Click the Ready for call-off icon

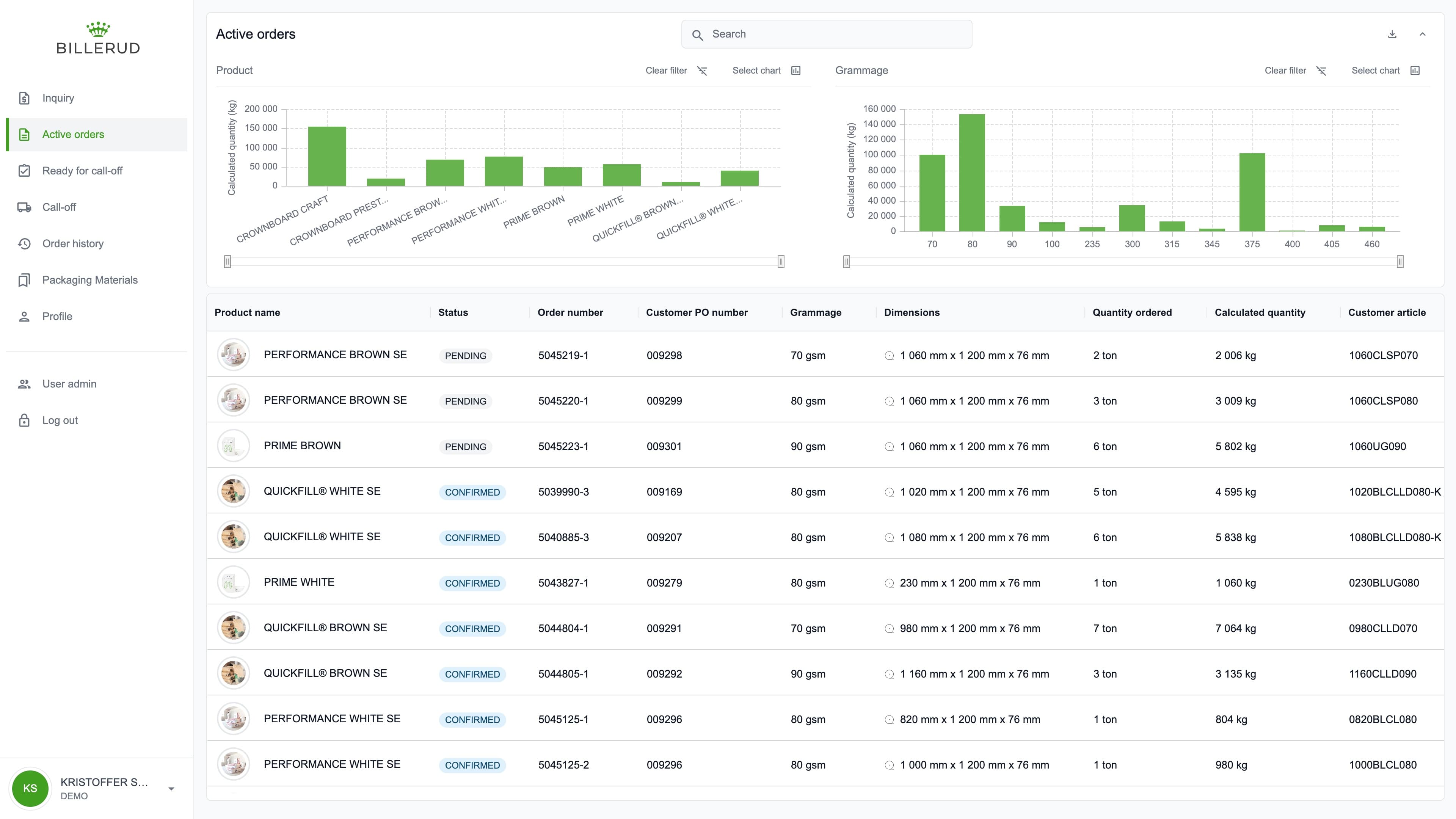point(24,171)
